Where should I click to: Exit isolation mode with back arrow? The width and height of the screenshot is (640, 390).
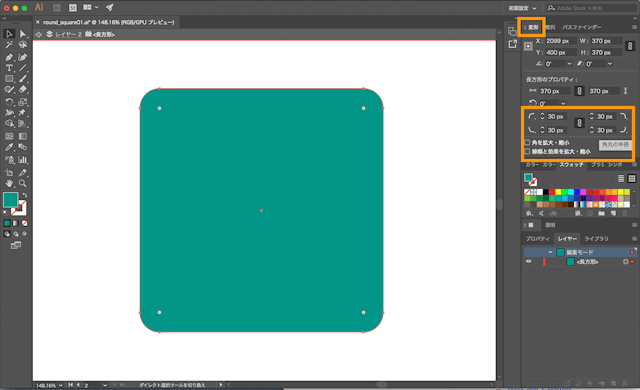coord(39,34)
